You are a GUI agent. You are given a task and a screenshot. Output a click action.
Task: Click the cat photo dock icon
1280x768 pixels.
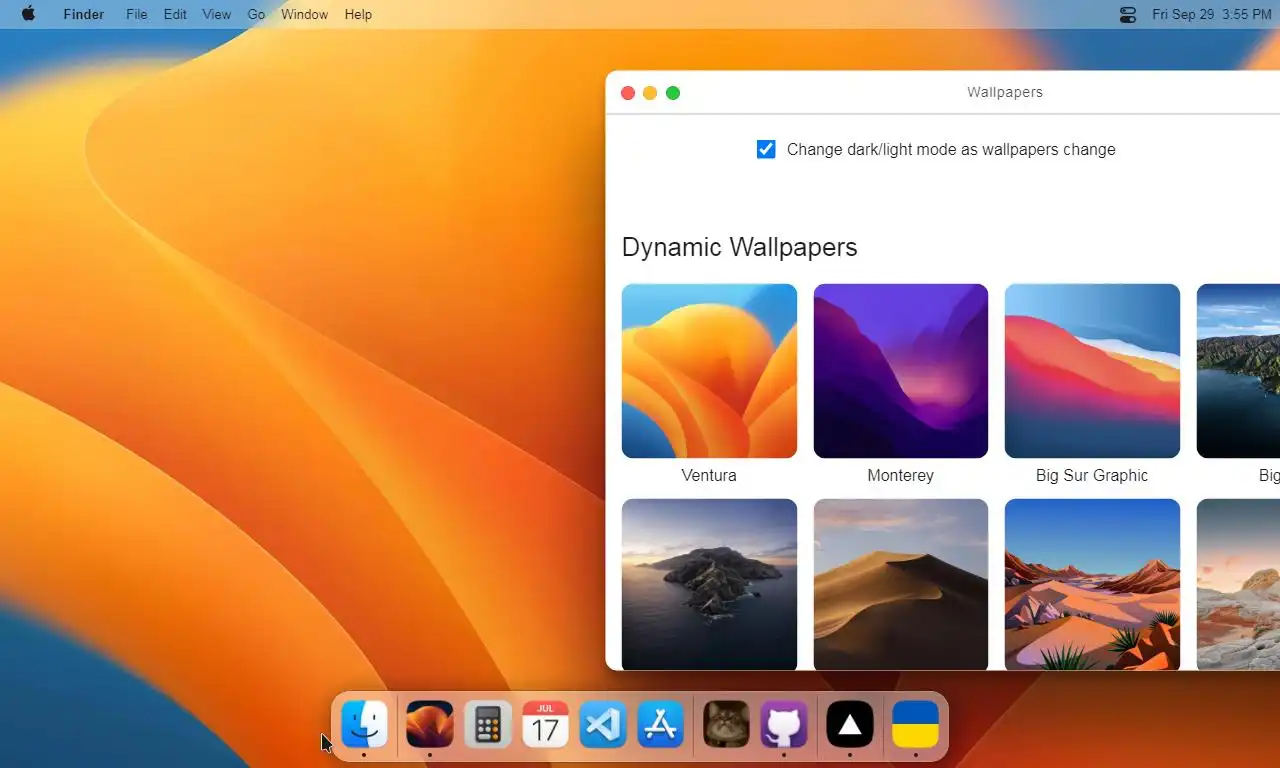pos(726,724)
